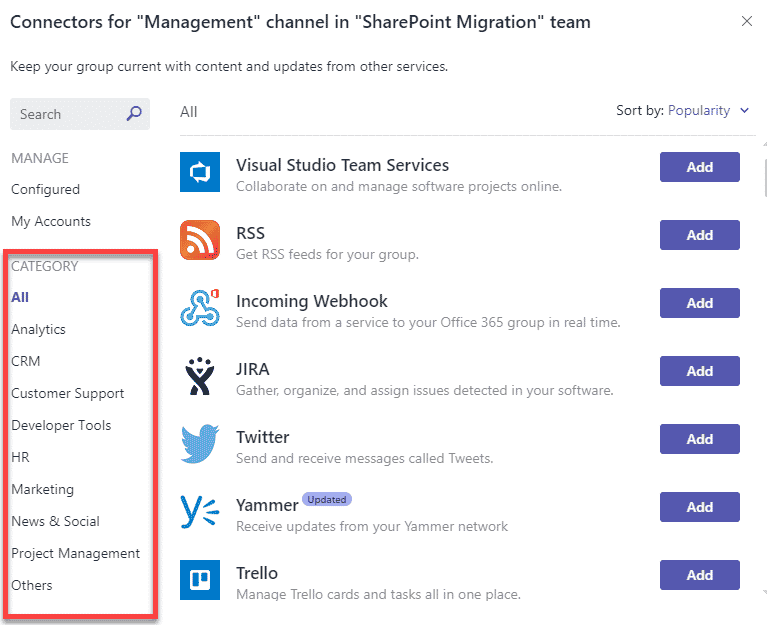Click 'Send and receive messages called Tweets' text
The image size is (767, 625).
(x=364, y=458)
